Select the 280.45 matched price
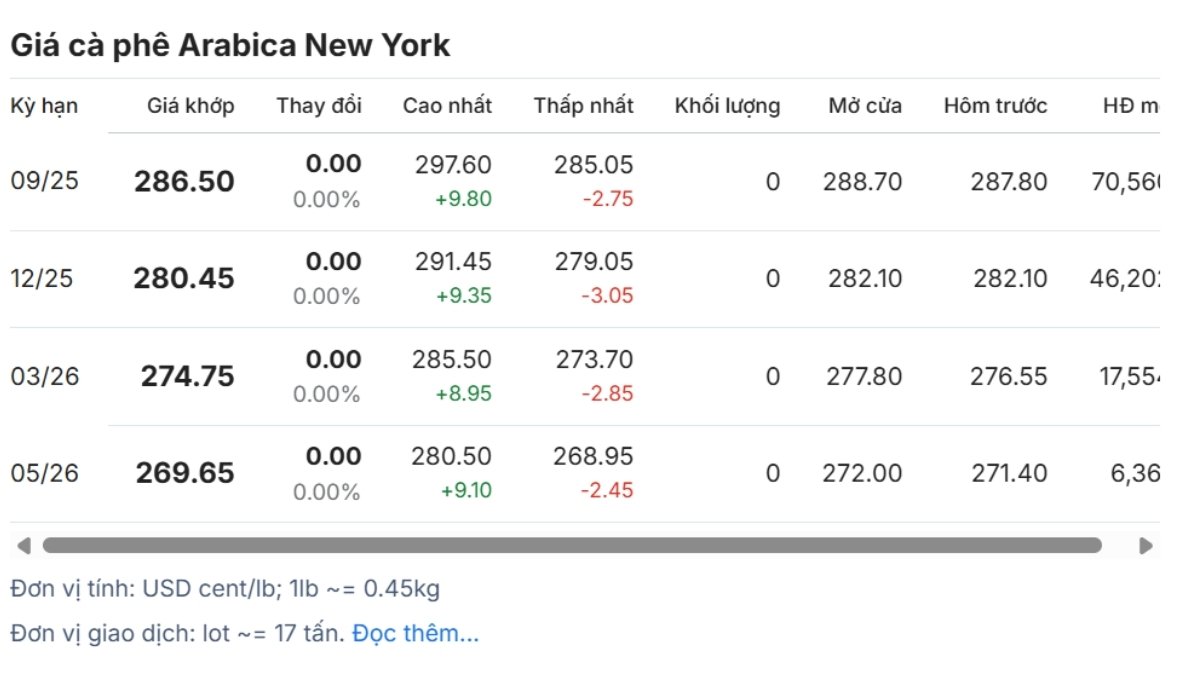The height and width of the screenshot is (675, 1200). [184, 279]
